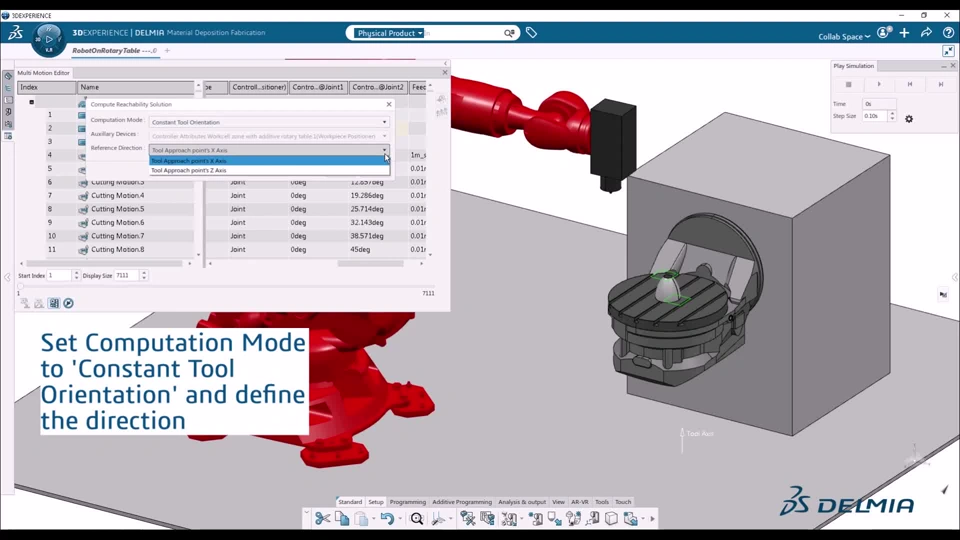
Task: Select the RobotOnRotaryTable document tab
Action: (114, 51)
